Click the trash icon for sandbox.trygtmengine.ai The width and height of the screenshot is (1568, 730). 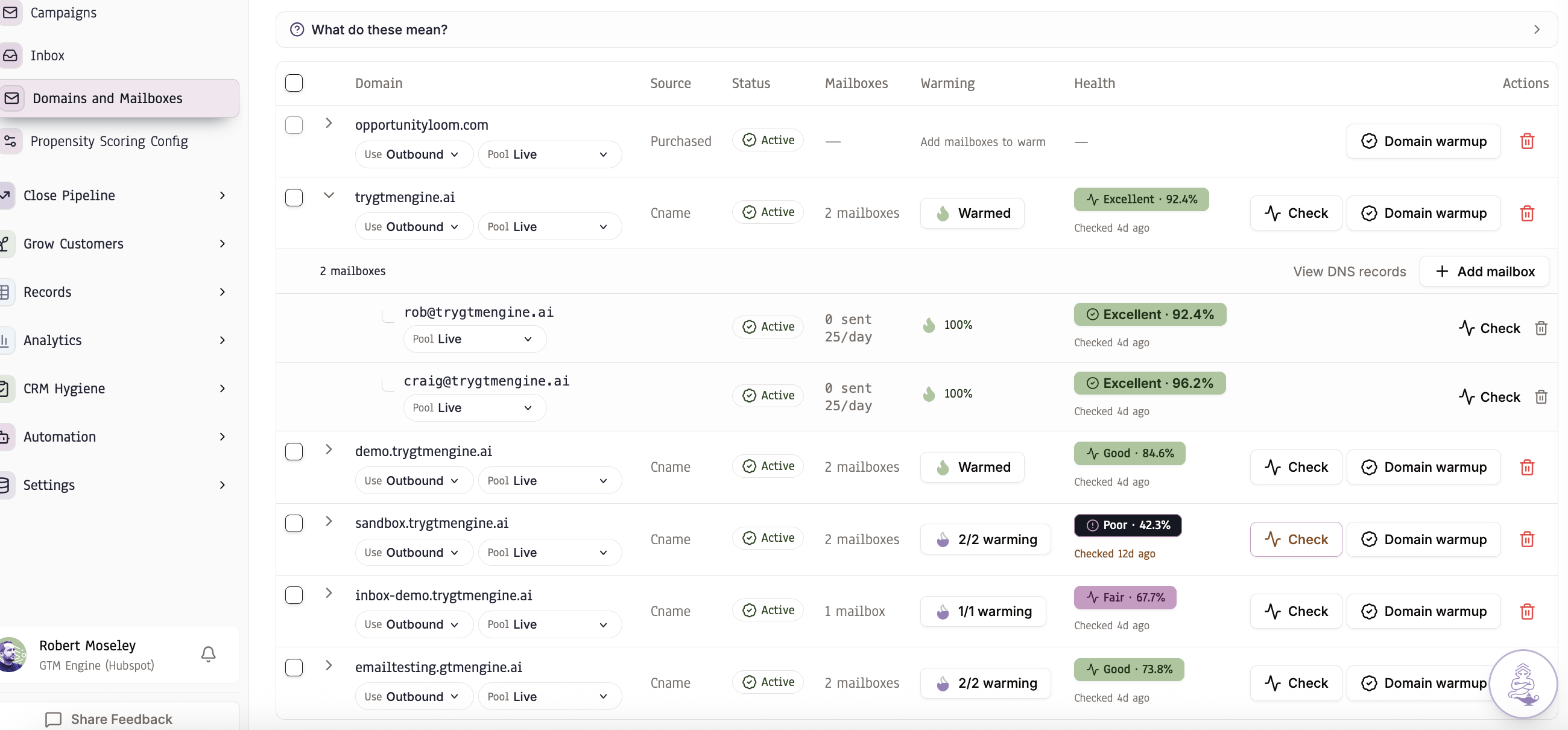(x=1526, y=539)
